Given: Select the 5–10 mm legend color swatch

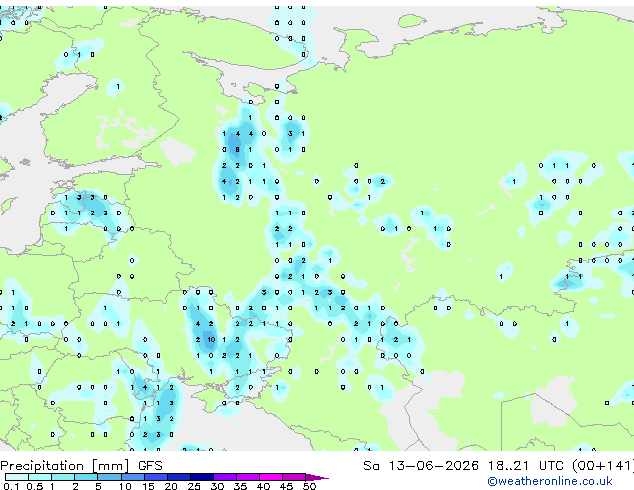Looking at the screenshot, I should (109, 477).
